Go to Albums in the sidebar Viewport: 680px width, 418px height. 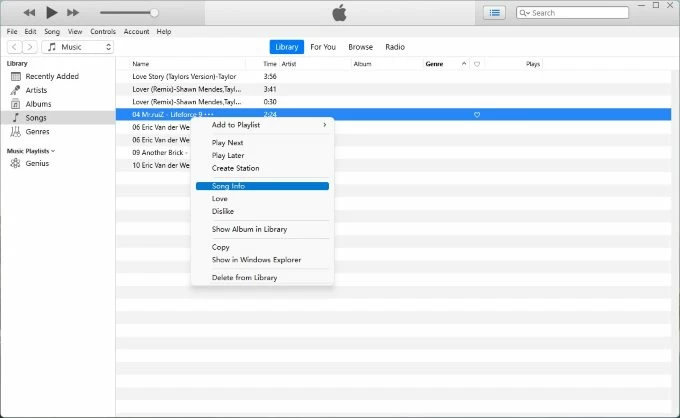coord(37,104)
